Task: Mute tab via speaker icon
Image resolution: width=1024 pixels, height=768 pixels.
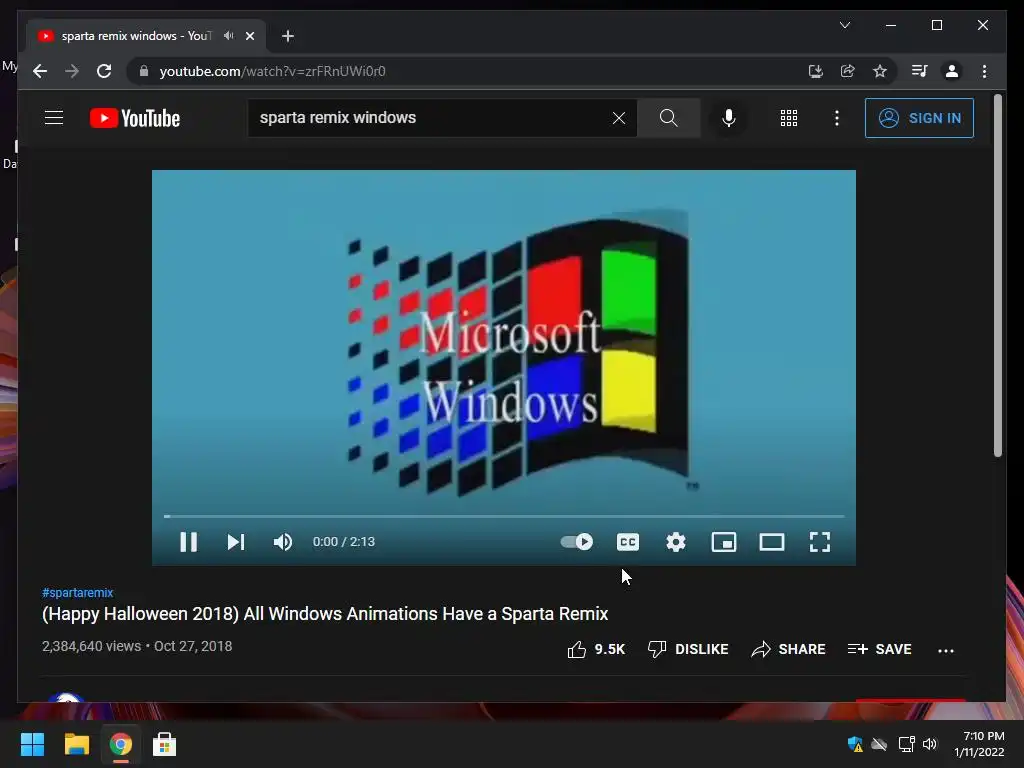Action: tap(229, 36)
